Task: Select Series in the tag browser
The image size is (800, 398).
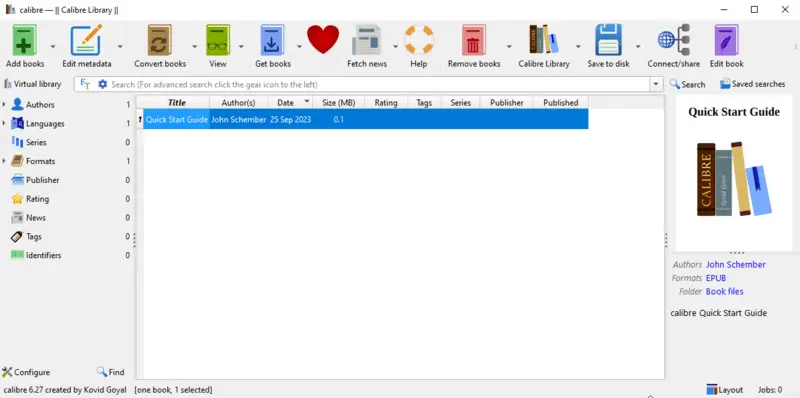Action: tap(36, 142)
